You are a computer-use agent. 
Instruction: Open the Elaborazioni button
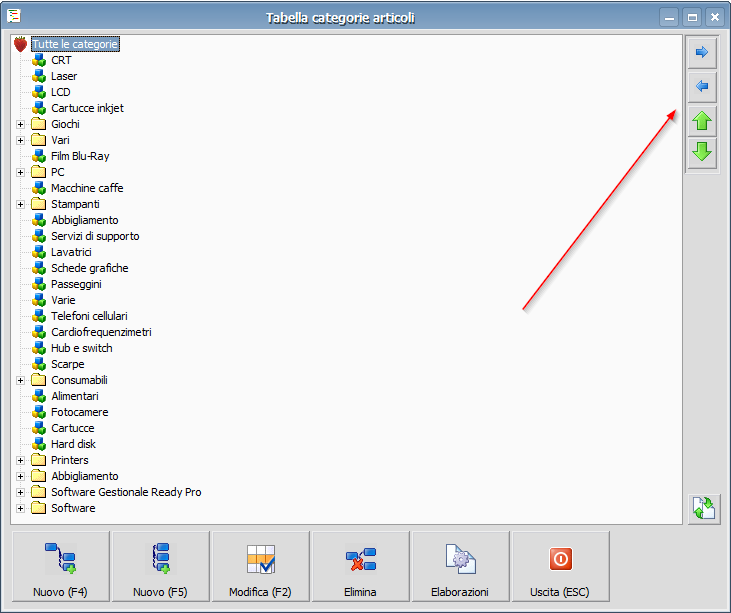pos(460,566)
